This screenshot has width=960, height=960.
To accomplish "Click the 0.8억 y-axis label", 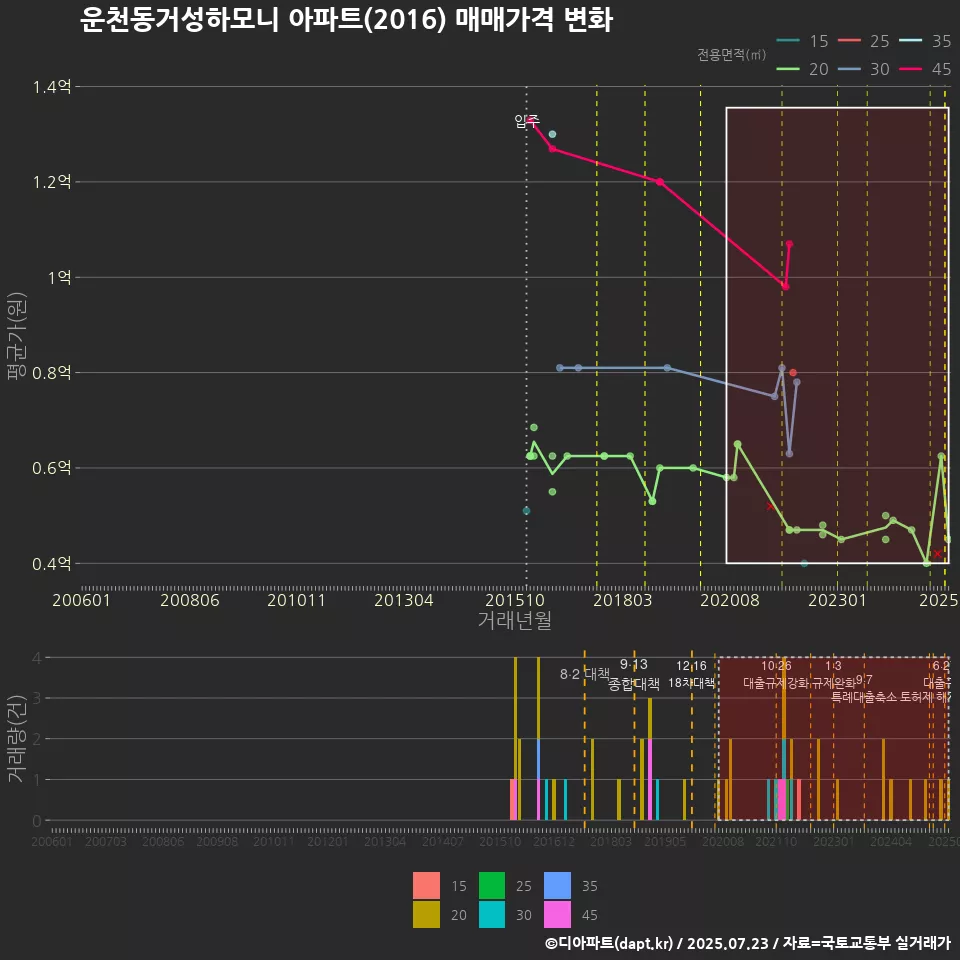I will pos(52,373).
